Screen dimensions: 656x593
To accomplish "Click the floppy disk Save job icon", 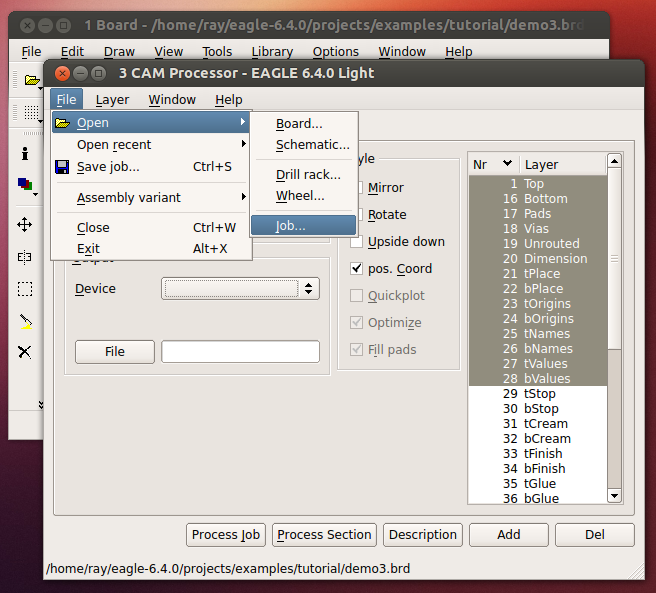I will coord(62,167).
